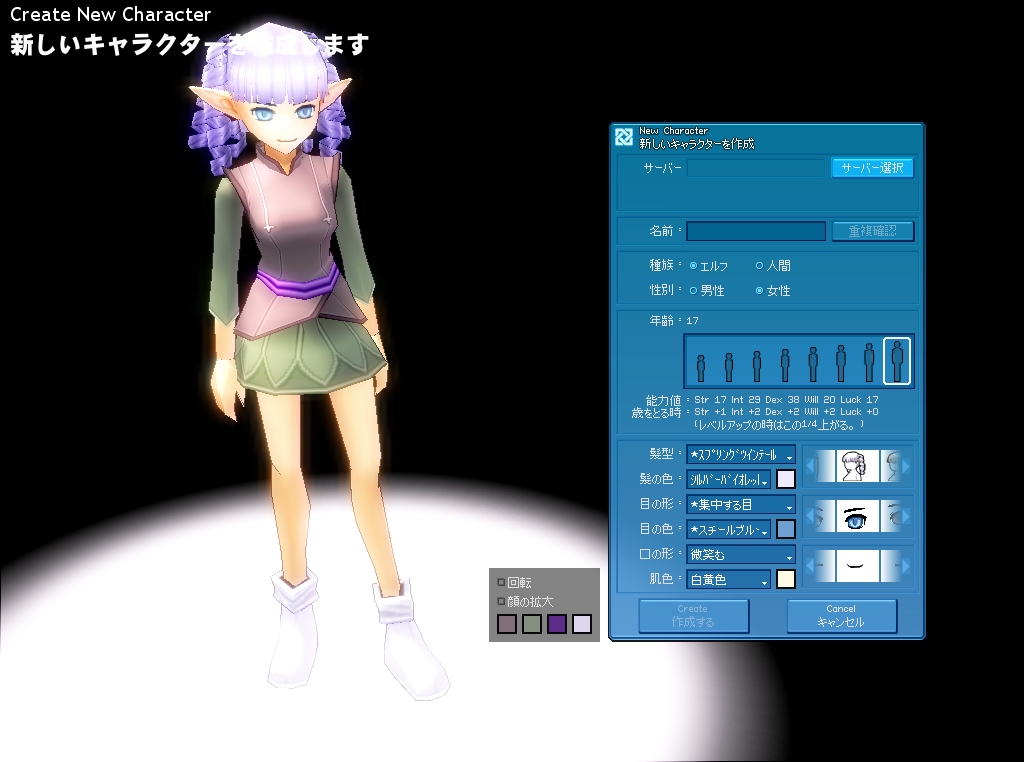The width and height of the screenshot is (1024, 762).
Task: Click the left arrow of the hairstyle preview
Action: click(x=812, y=466)
